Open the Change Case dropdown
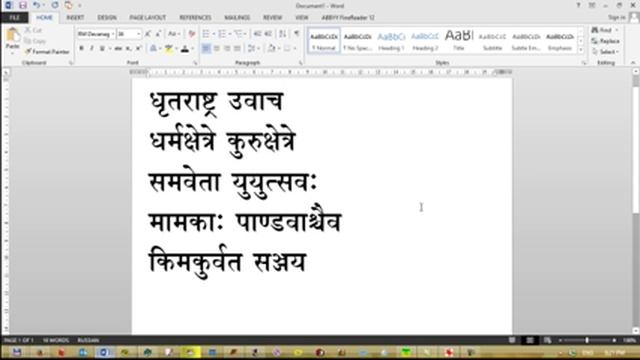The image size is (640, 360). pyautogui.click(x=174, y=34)
